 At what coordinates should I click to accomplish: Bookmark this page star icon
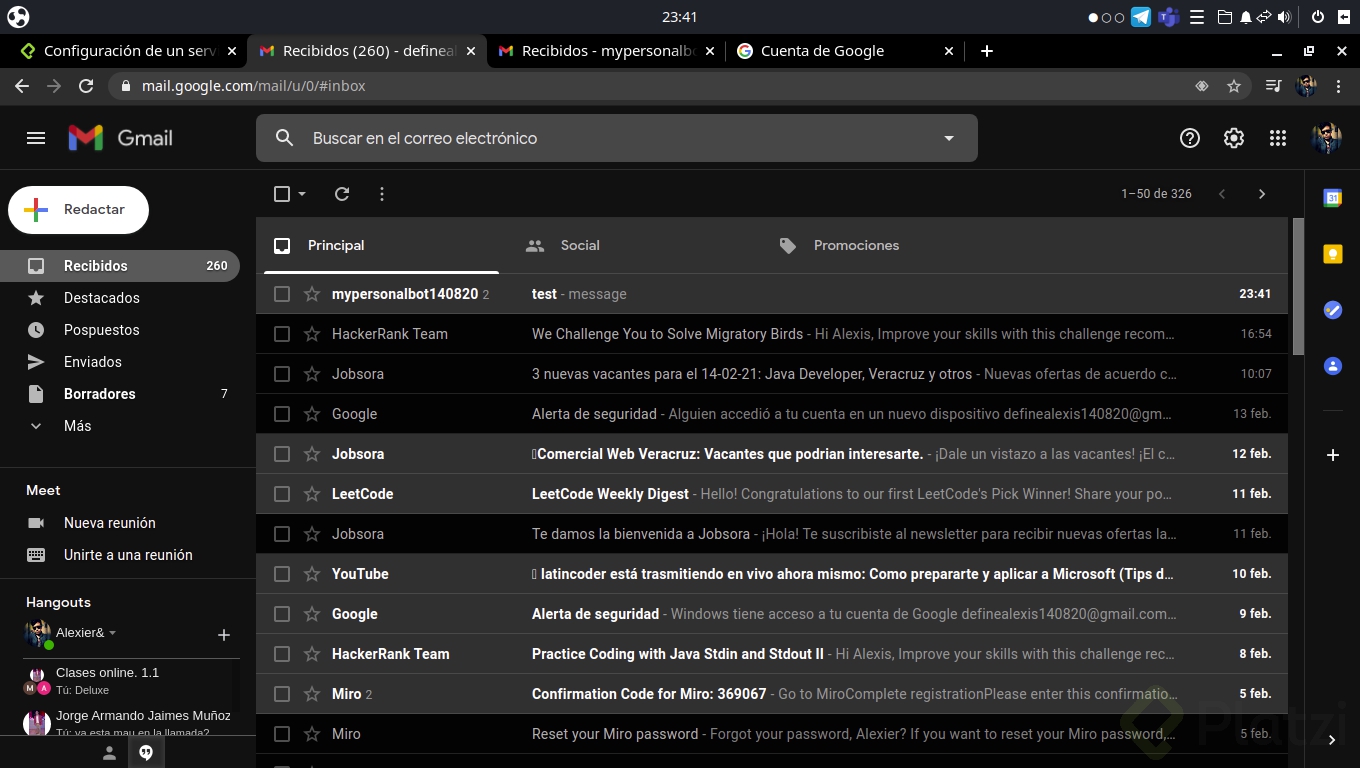pyautogui.click(x=1234, y=86)
